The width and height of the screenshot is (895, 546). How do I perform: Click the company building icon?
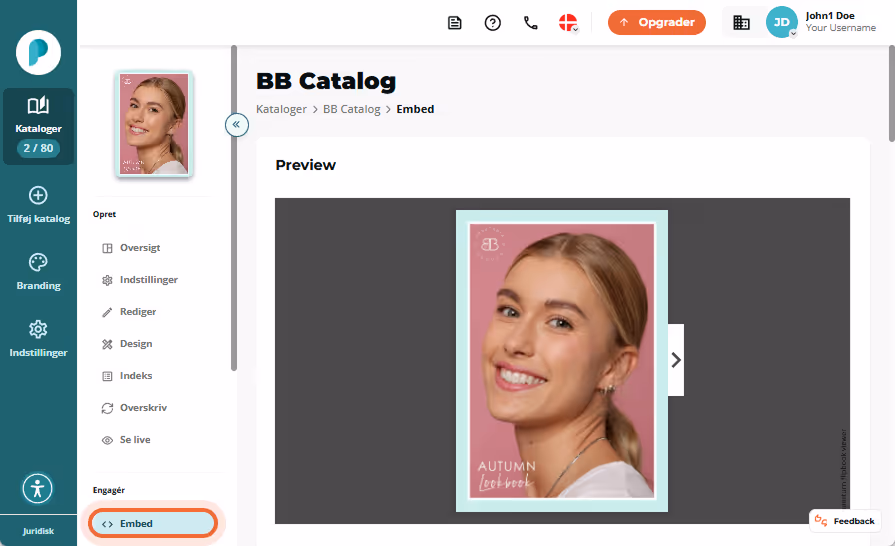[741, 22]
